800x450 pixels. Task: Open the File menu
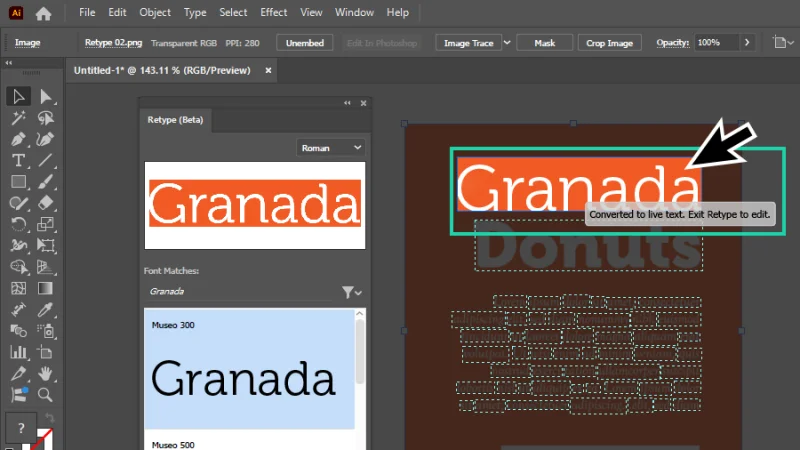(x=87, y=12)
